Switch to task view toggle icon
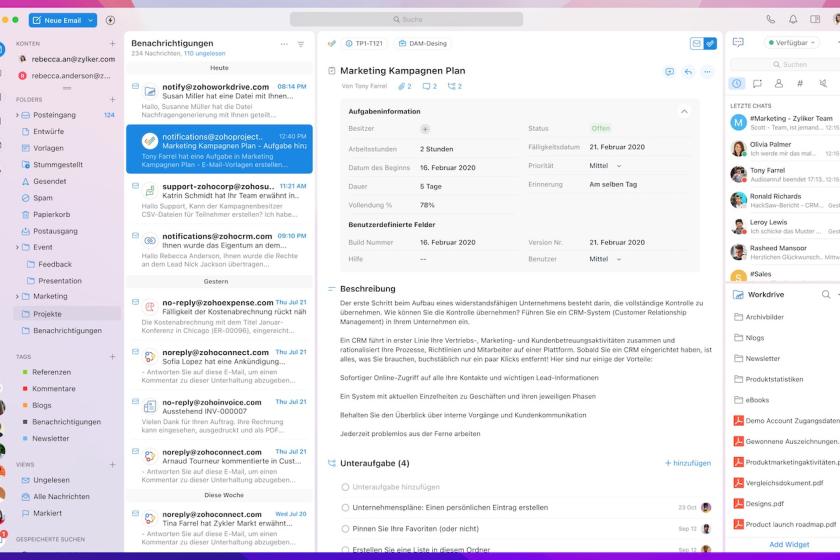This screenshot has height=560, width=840. tap(710, 43)
